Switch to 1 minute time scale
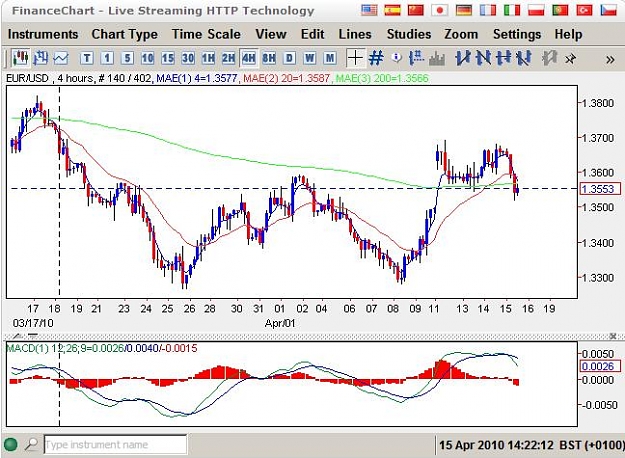The image size is (625, 458). [107, 59]
